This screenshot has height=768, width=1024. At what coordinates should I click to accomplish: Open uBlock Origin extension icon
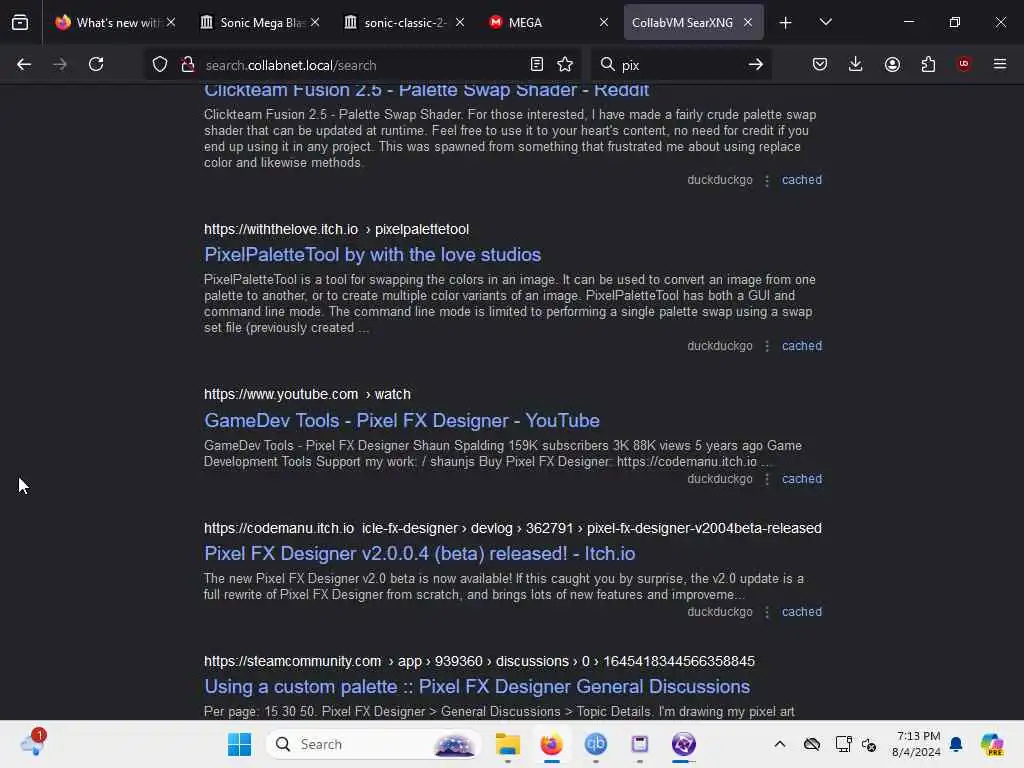click(964, 64)
